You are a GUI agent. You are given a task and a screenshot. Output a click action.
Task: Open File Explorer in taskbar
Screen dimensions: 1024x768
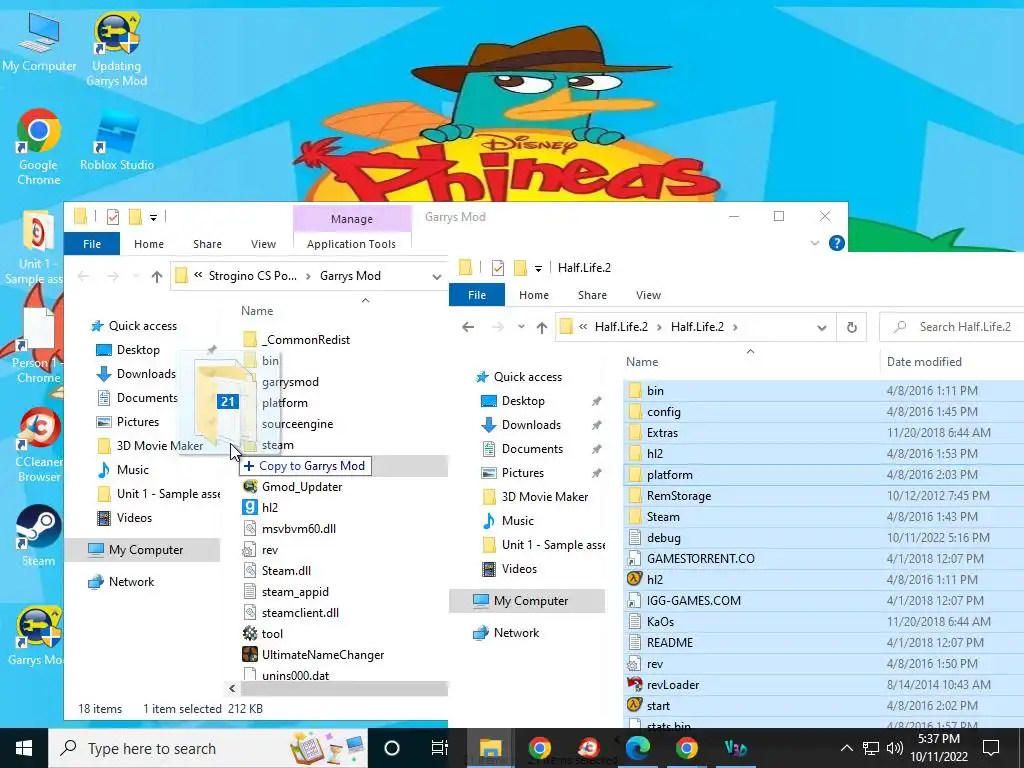coord(490,748)
